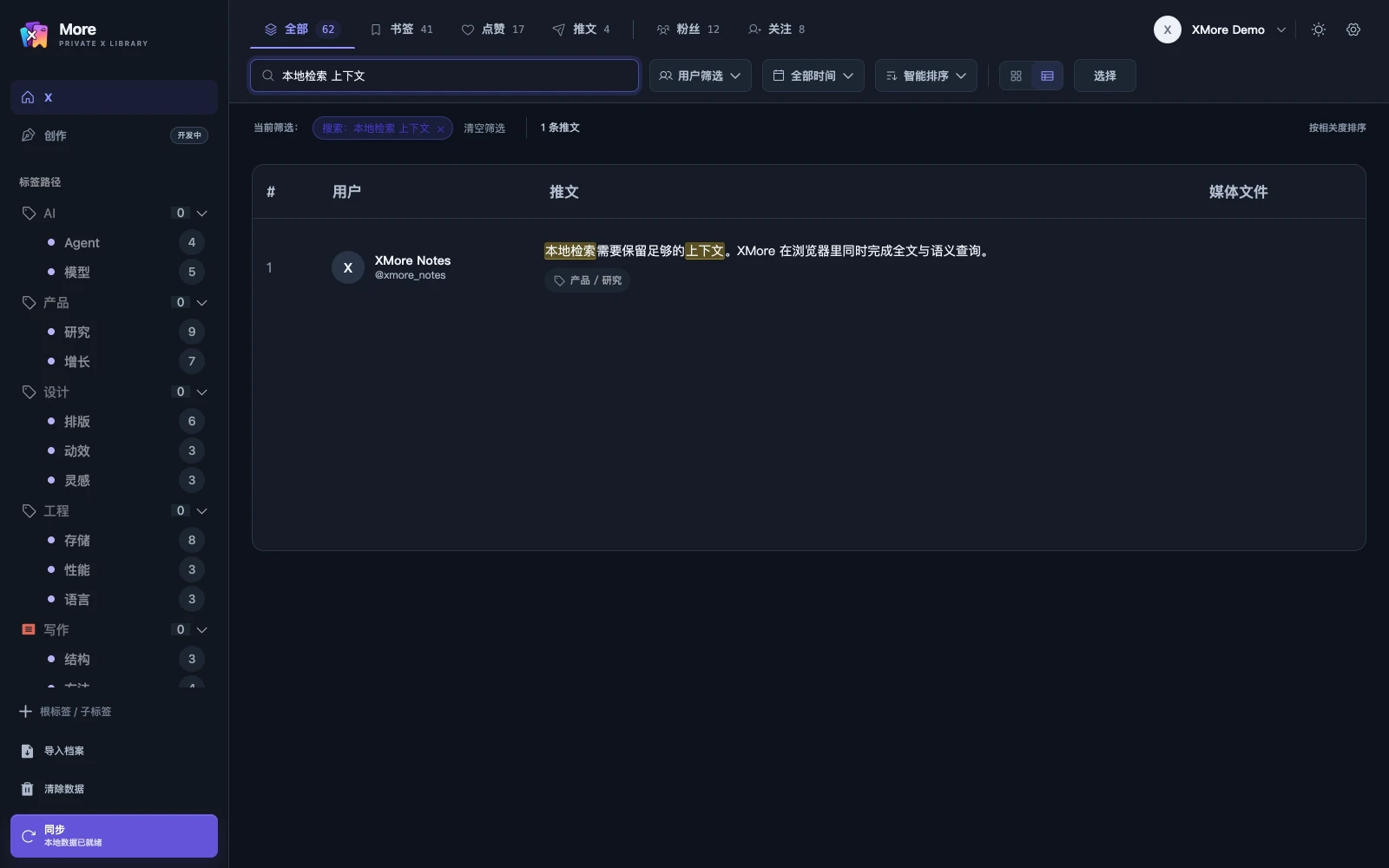Toggle light/dark theme sun icon
1389x868 pixels.
[1319, 30]
